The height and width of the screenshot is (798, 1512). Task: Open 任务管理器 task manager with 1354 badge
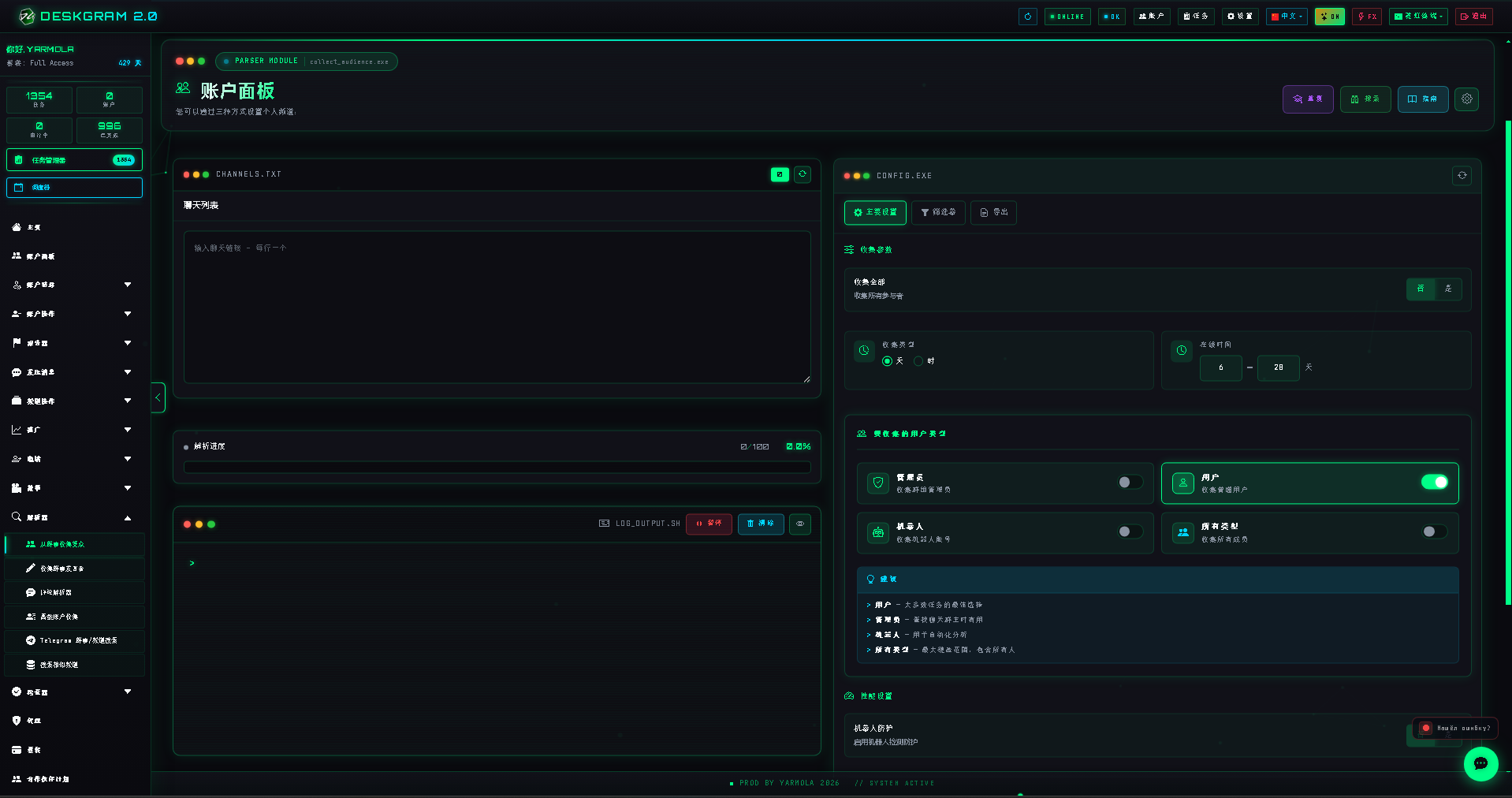coord(74,160)
